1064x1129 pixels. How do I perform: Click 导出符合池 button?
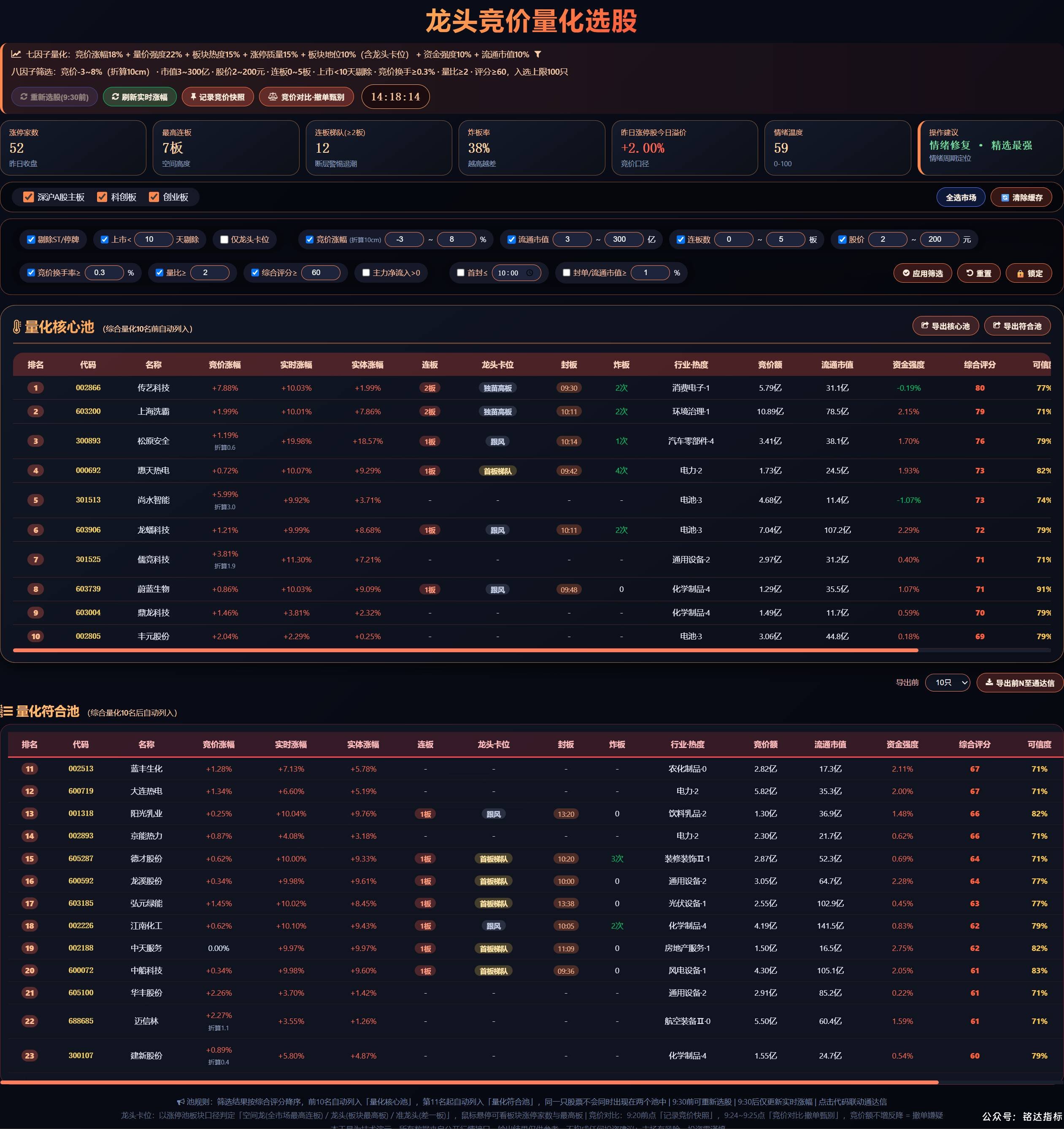1017,326
